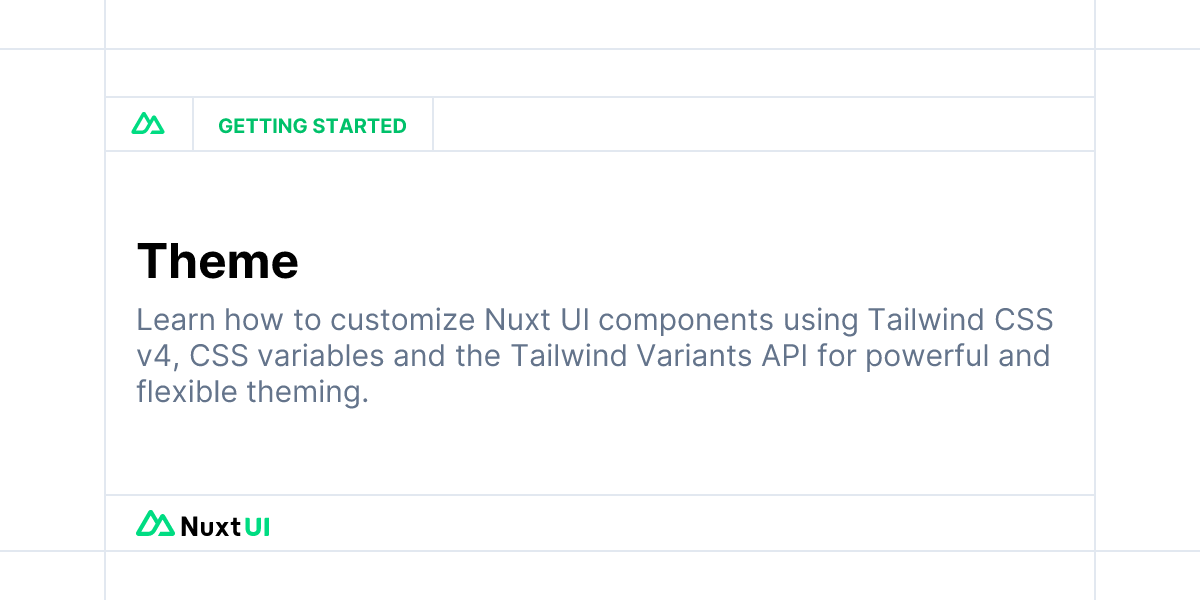Viewport: 1200px width, 600px height.
Task: Click the Nuxt mountain icon in footer
Action: pyautogui.click(x=155, y=524)
